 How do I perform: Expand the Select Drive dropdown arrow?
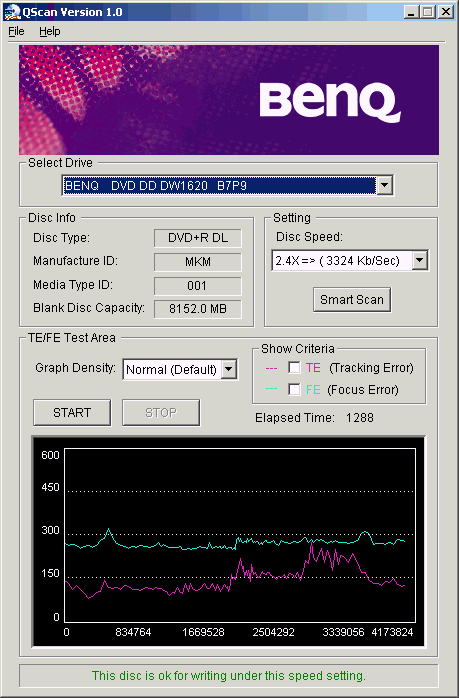point(384,185)
